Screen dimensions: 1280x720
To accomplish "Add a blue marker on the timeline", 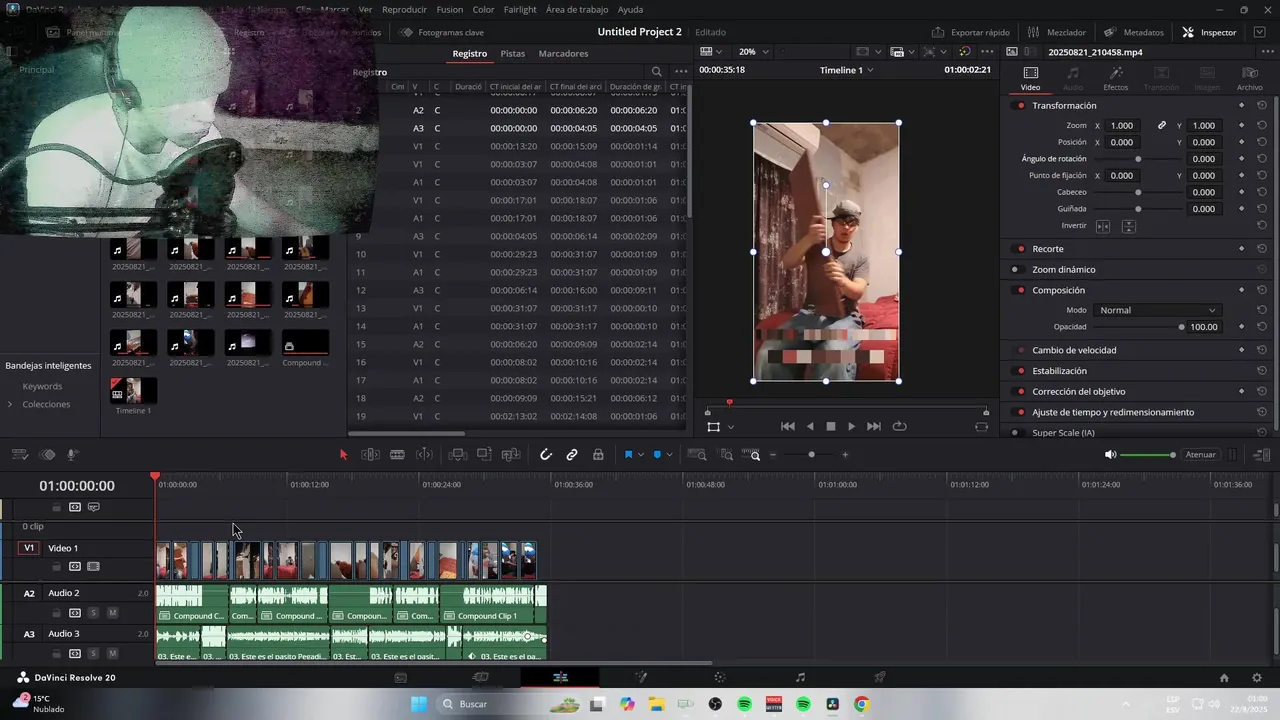I will tap(657, 454).
